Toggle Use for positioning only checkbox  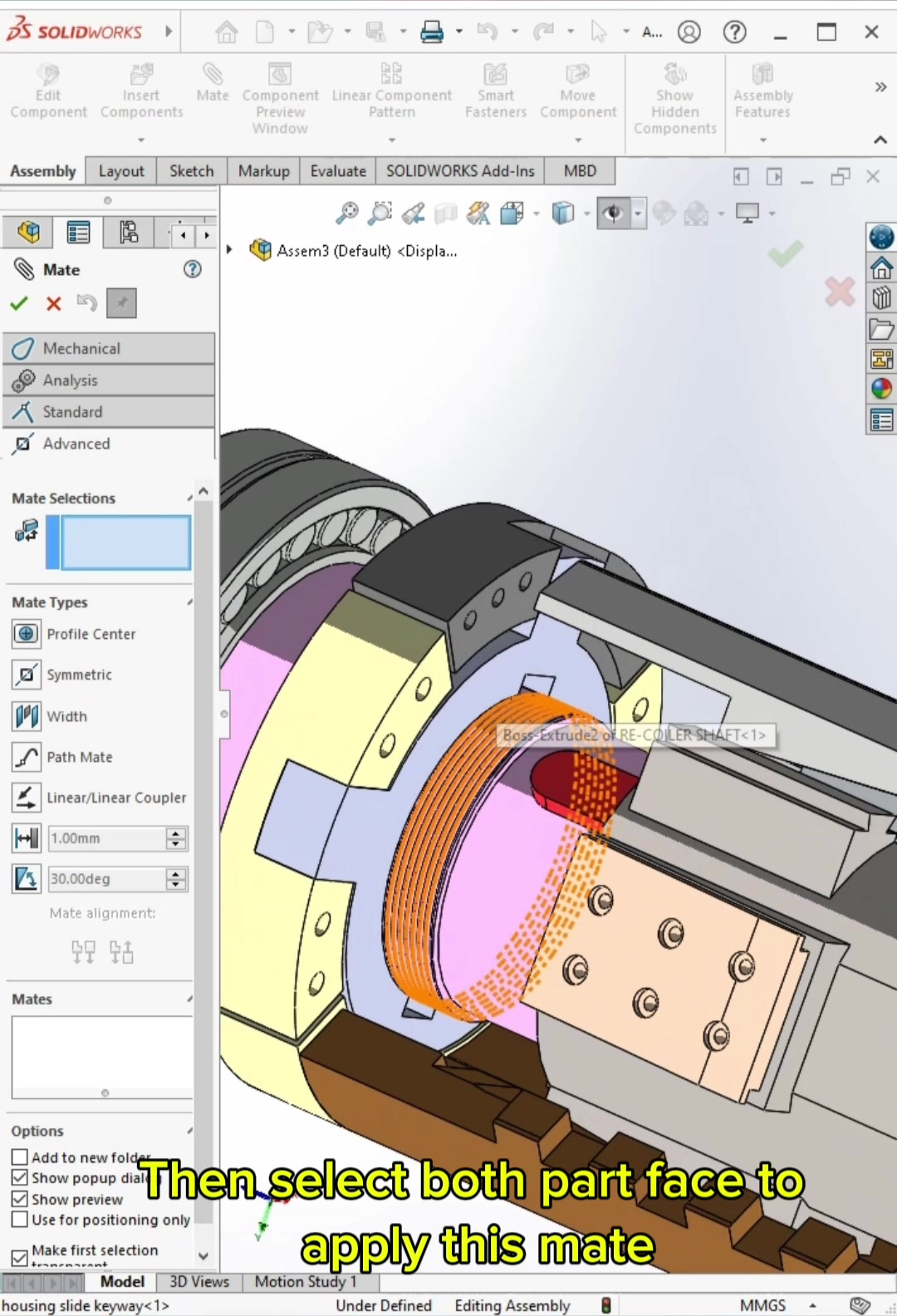[x=20, y=1220]
